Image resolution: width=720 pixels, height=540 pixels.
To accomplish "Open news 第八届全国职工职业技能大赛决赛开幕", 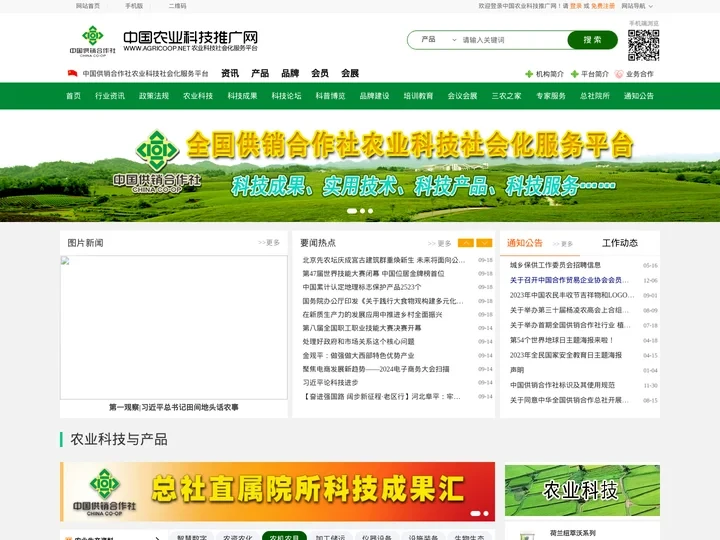I will click(362, 328).
